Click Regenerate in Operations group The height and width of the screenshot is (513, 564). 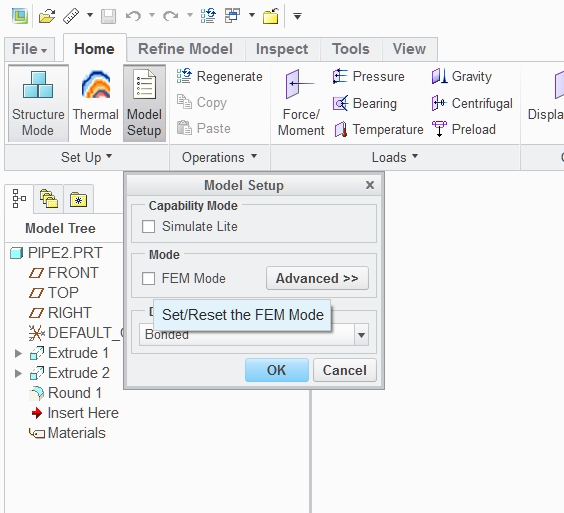tap(220, 76)
